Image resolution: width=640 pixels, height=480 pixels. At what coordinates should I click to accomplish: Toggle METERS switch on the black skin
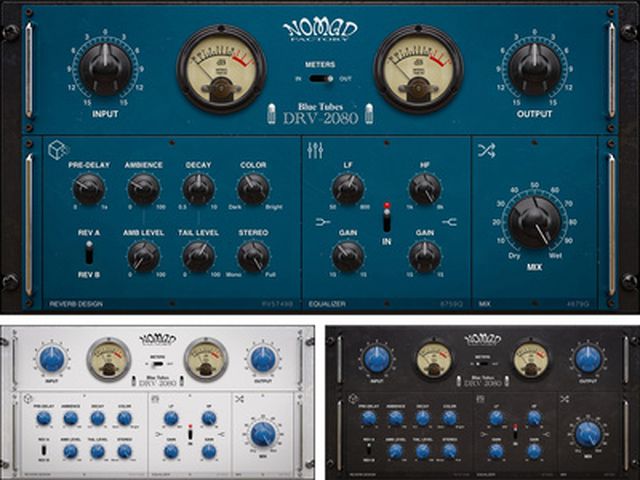[483, 363]
